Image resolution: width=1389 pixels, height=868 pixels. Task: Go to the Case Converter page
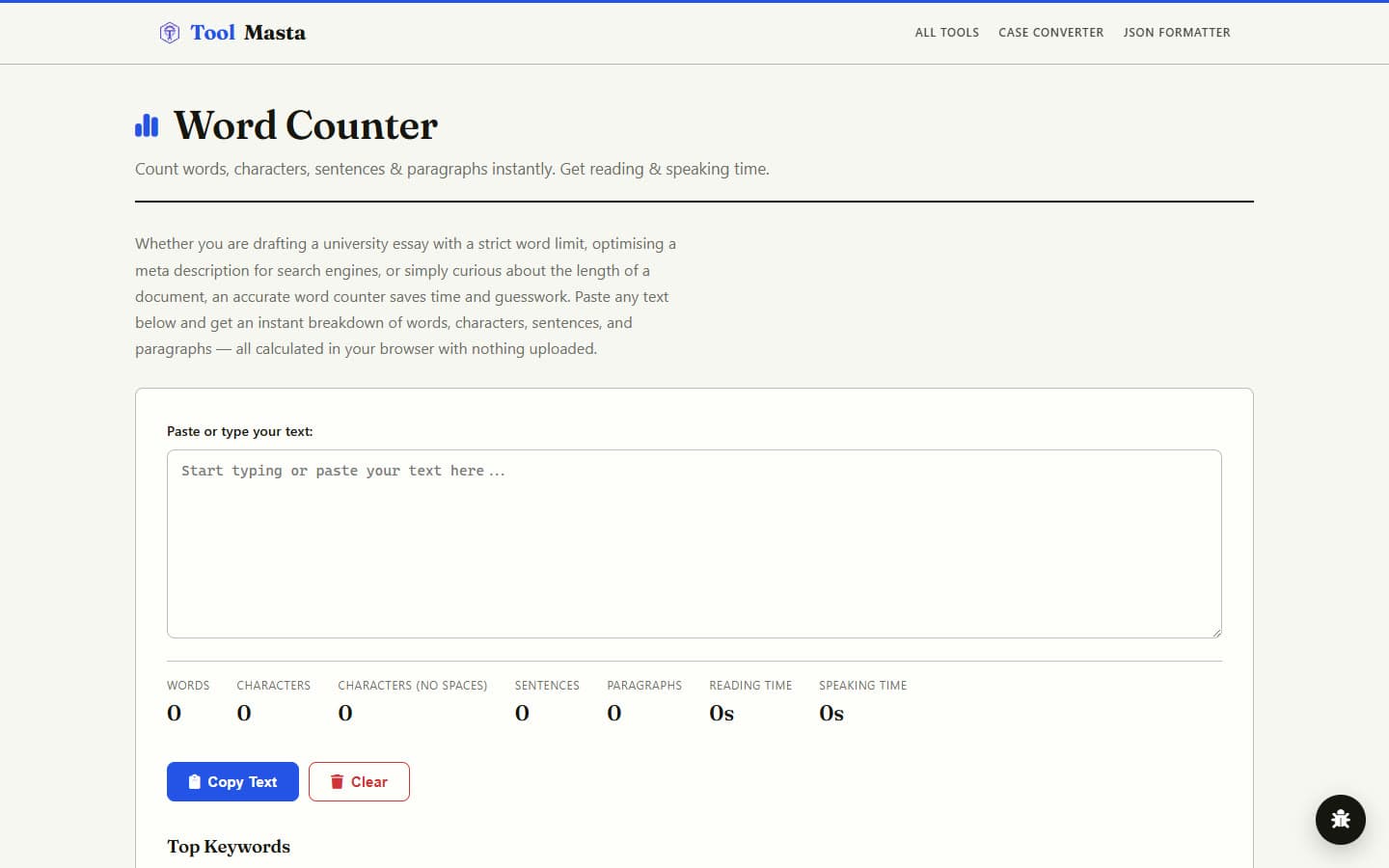pos(1051,33)
